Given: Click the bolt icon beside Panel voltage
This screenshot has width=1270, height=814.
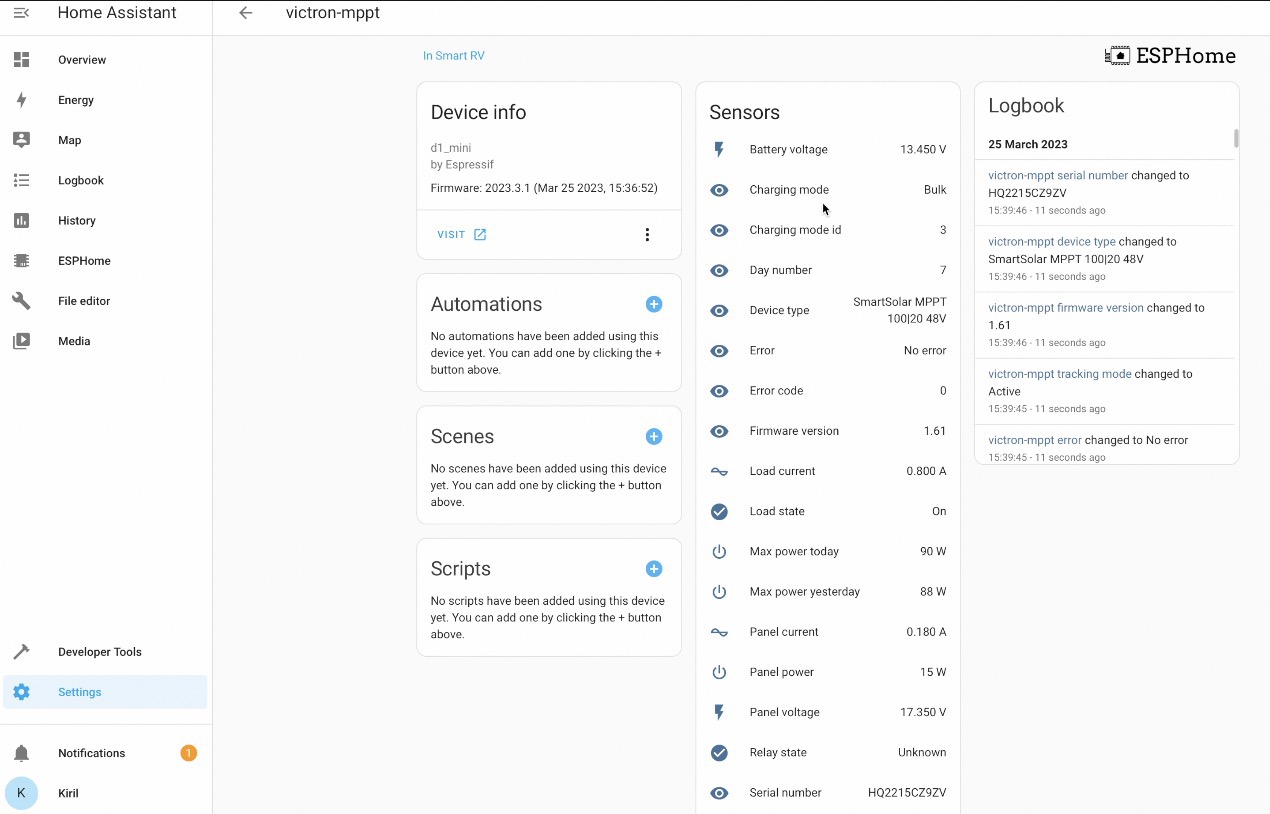Looking at the screenshot, I should tap(719, 712).
